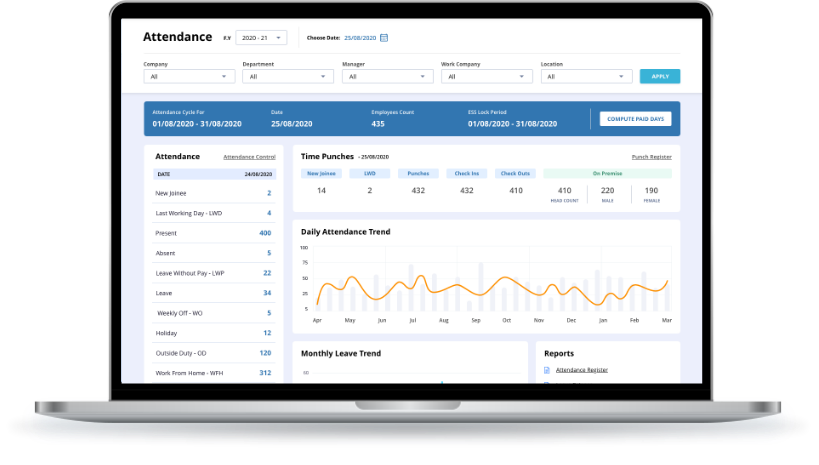Click the Sep label on trend chart
819x465 pixels.
pos(476,320)
